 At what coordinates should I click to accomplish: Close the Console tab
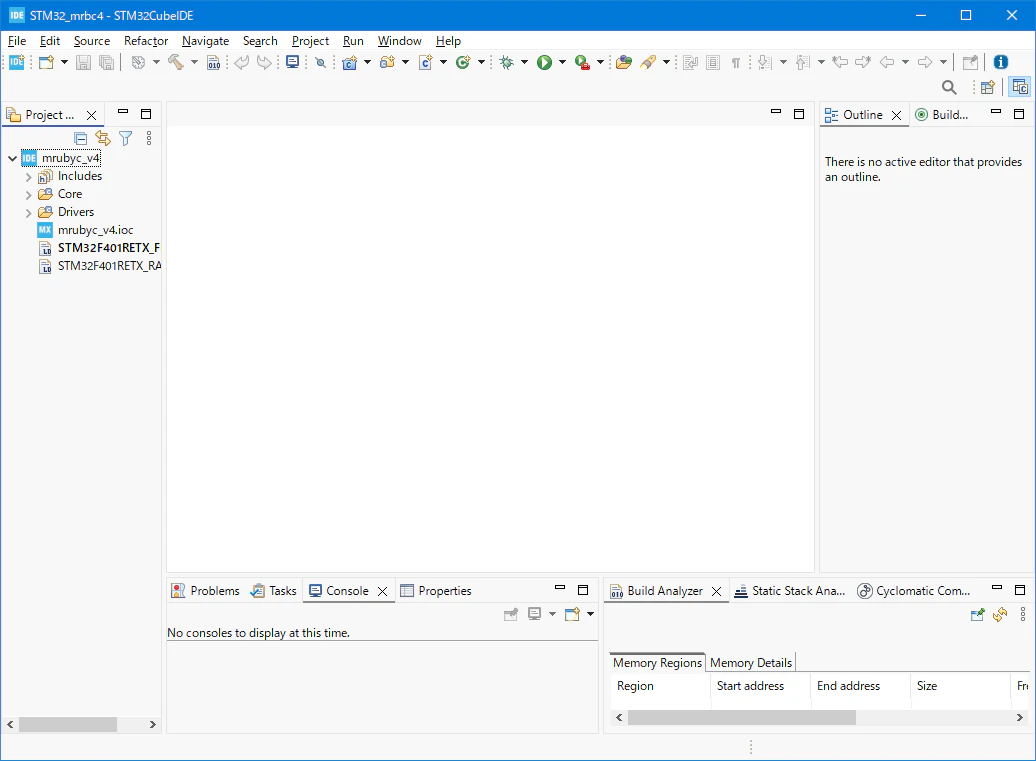[383, 591]
